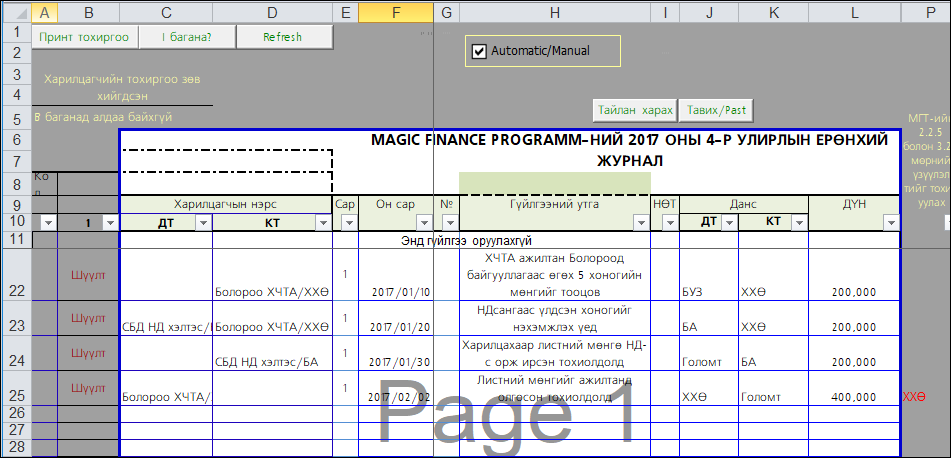Select column H header
Screen dimensions: 951x458
click(554, 12)
